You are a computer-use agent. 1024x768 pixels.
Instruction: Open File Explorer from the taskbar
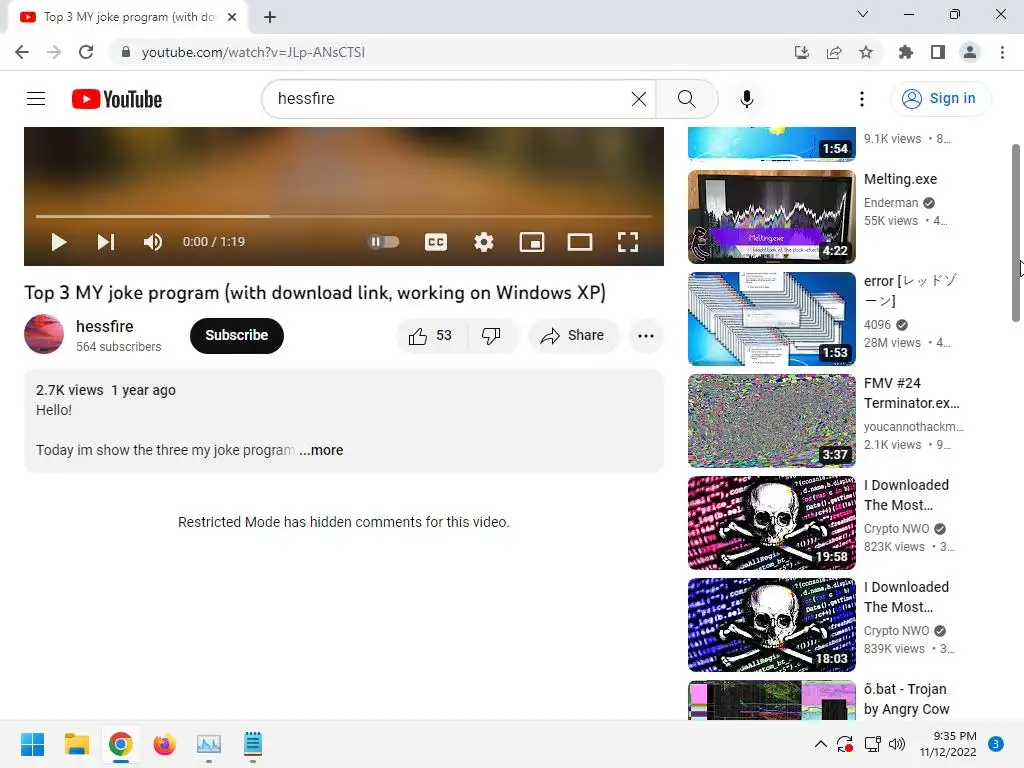click(x=76, y=744)
